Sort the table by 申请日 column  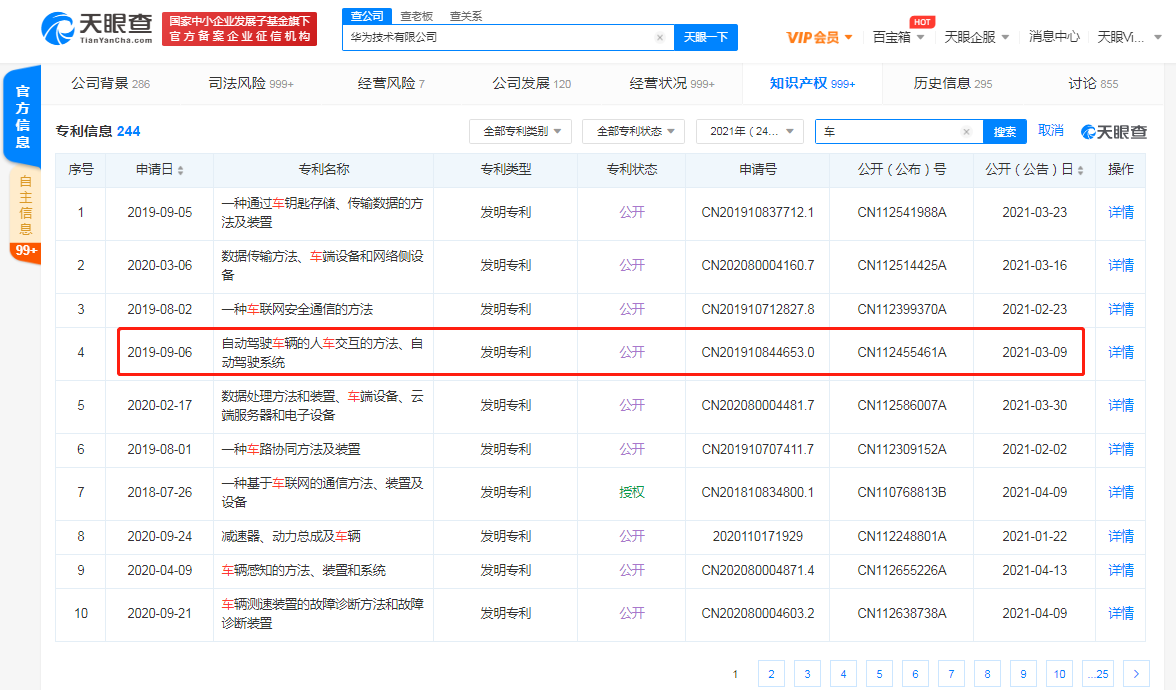tap(180, 171)
